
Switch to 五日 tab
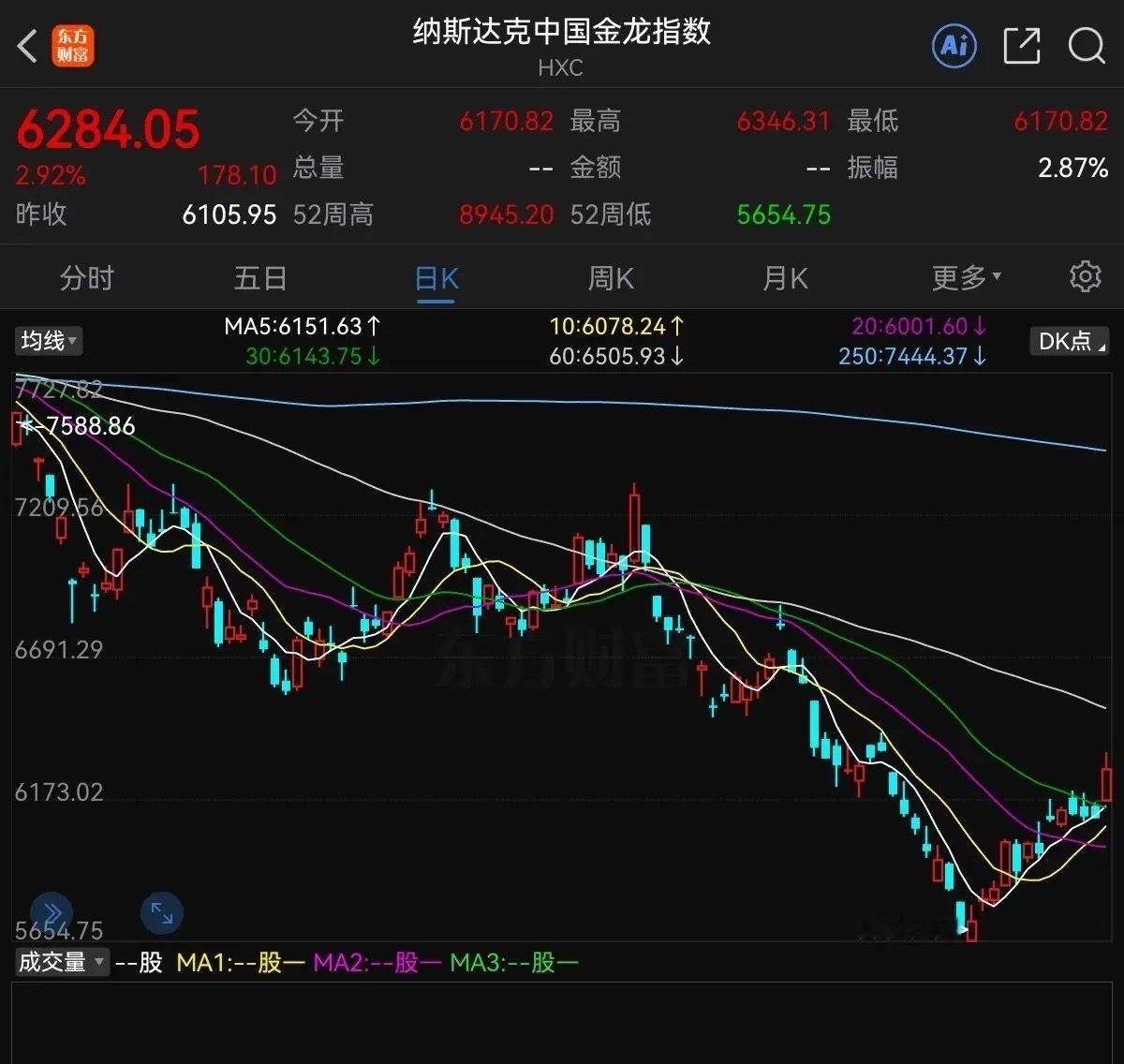260,278
